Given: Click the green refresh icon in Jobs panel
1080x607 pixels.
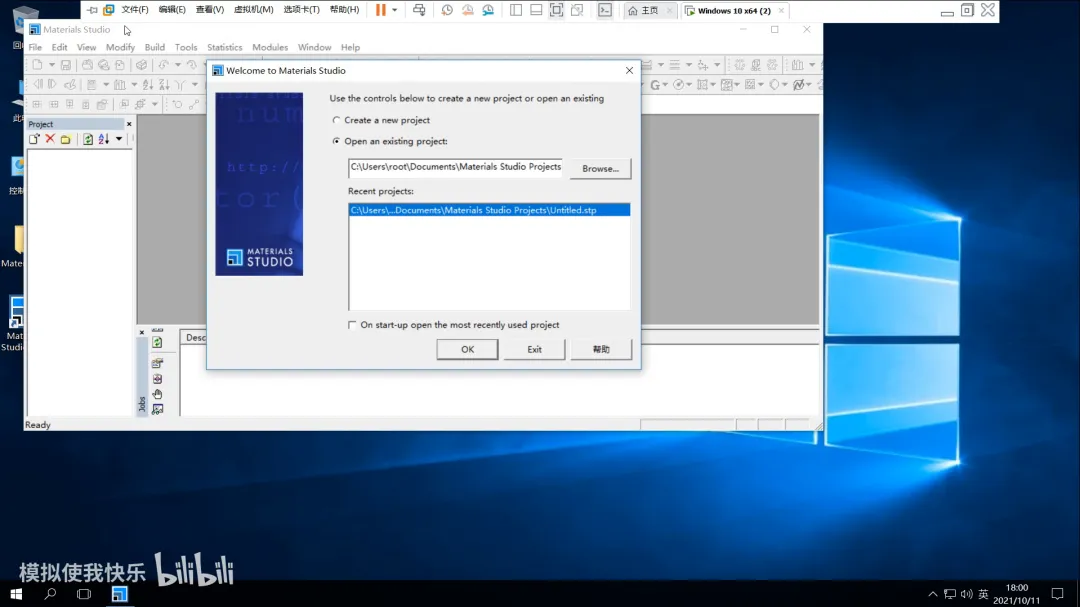Looking at the screenshot, I should (x=157, y=342).
